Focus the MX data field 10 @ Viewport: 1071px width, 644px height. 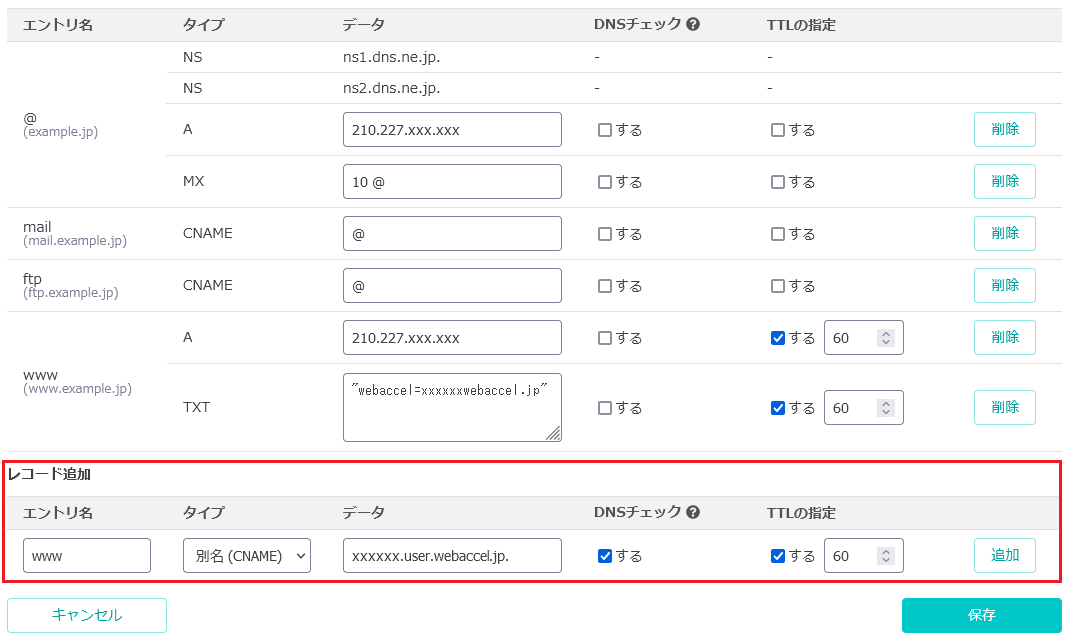[x=452, y=182]
